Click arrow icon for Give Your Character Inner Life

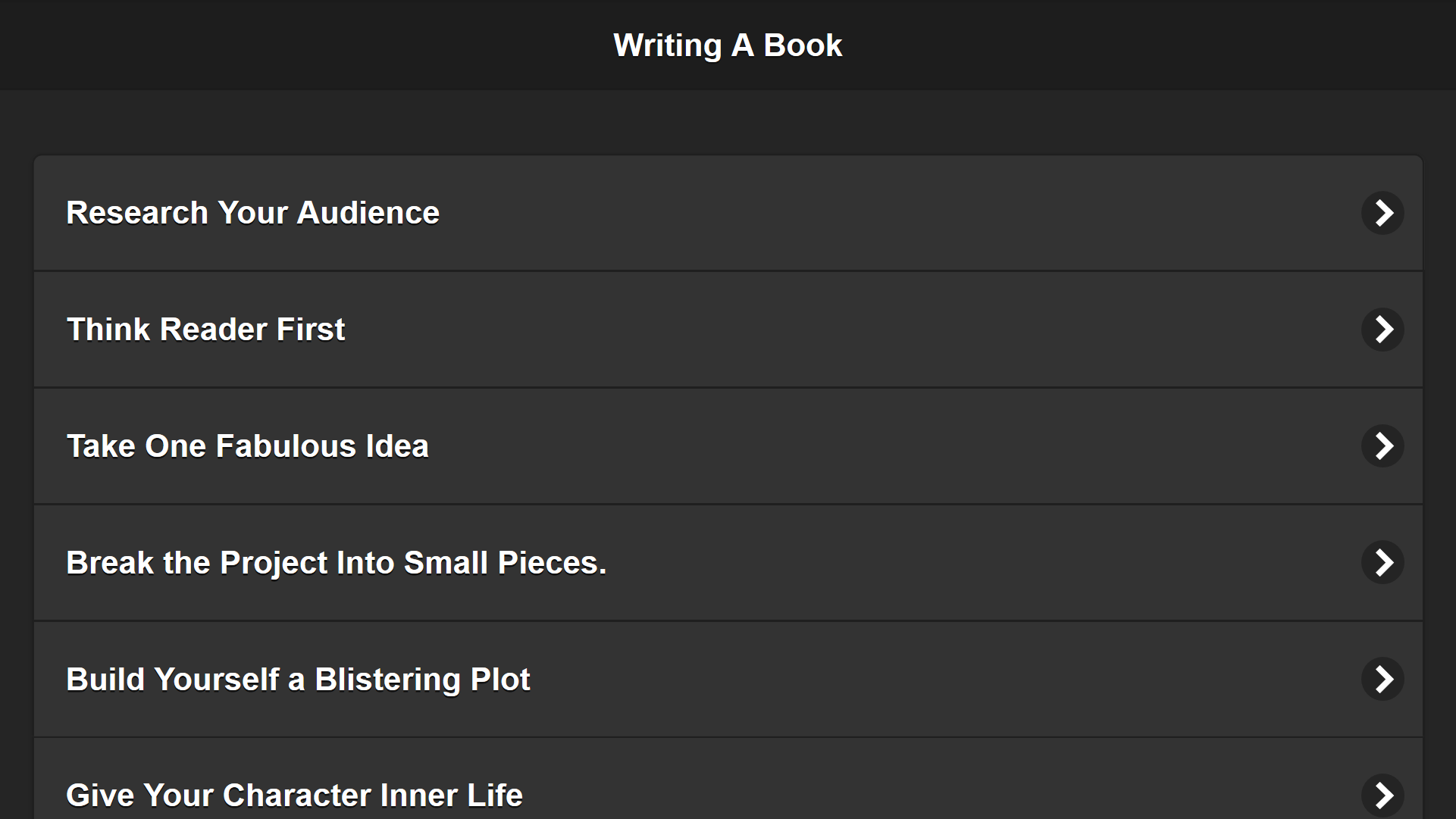coord(1382,795)
